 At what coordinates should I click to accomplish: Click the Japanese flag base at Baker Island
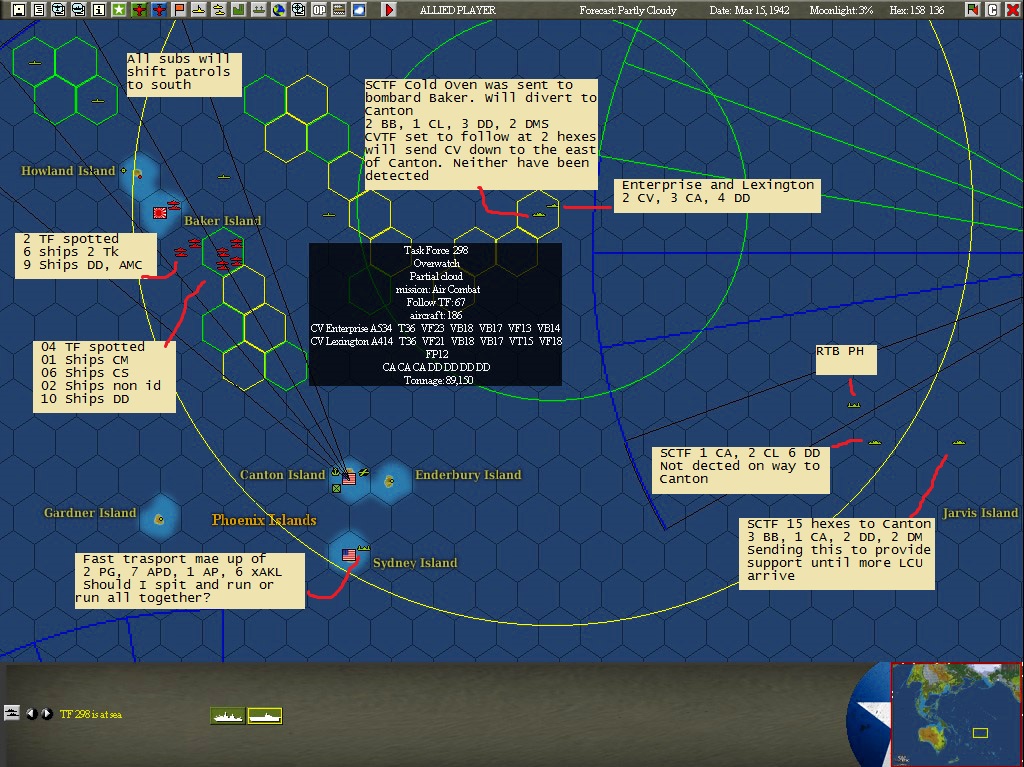[x=159, y=212]
